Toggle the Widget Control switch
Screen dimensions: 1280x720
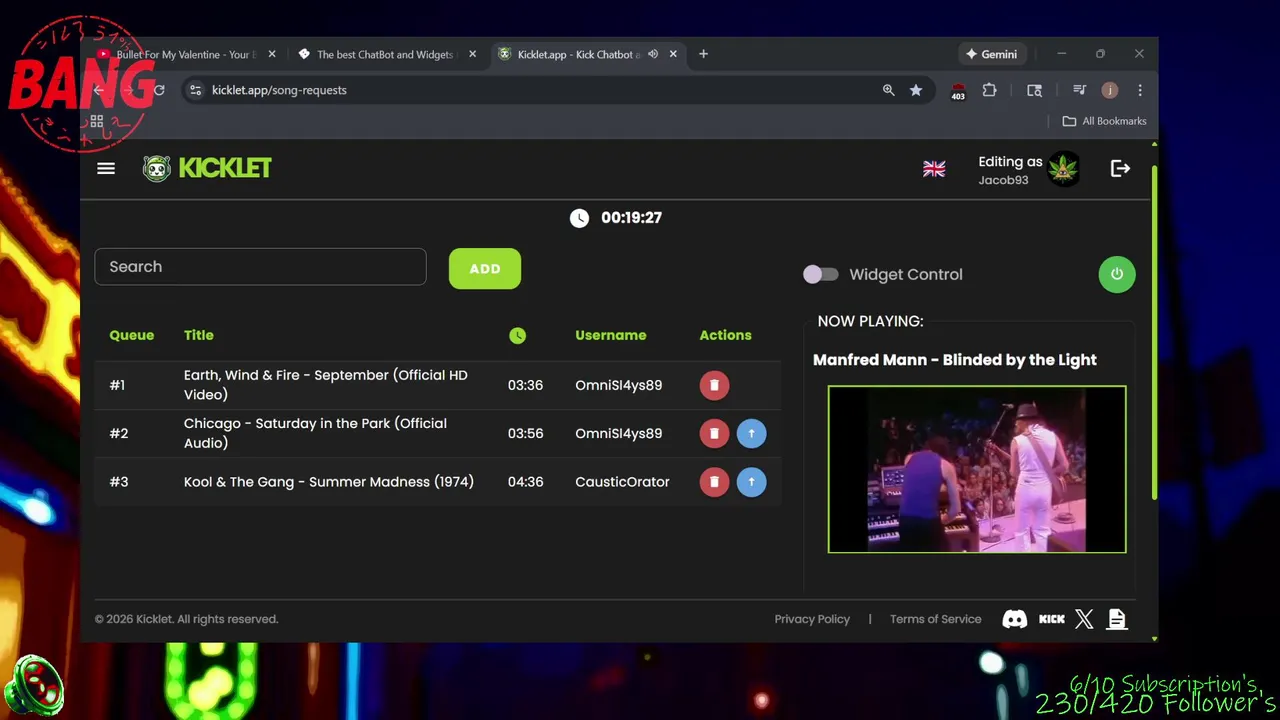coord(821,274)
